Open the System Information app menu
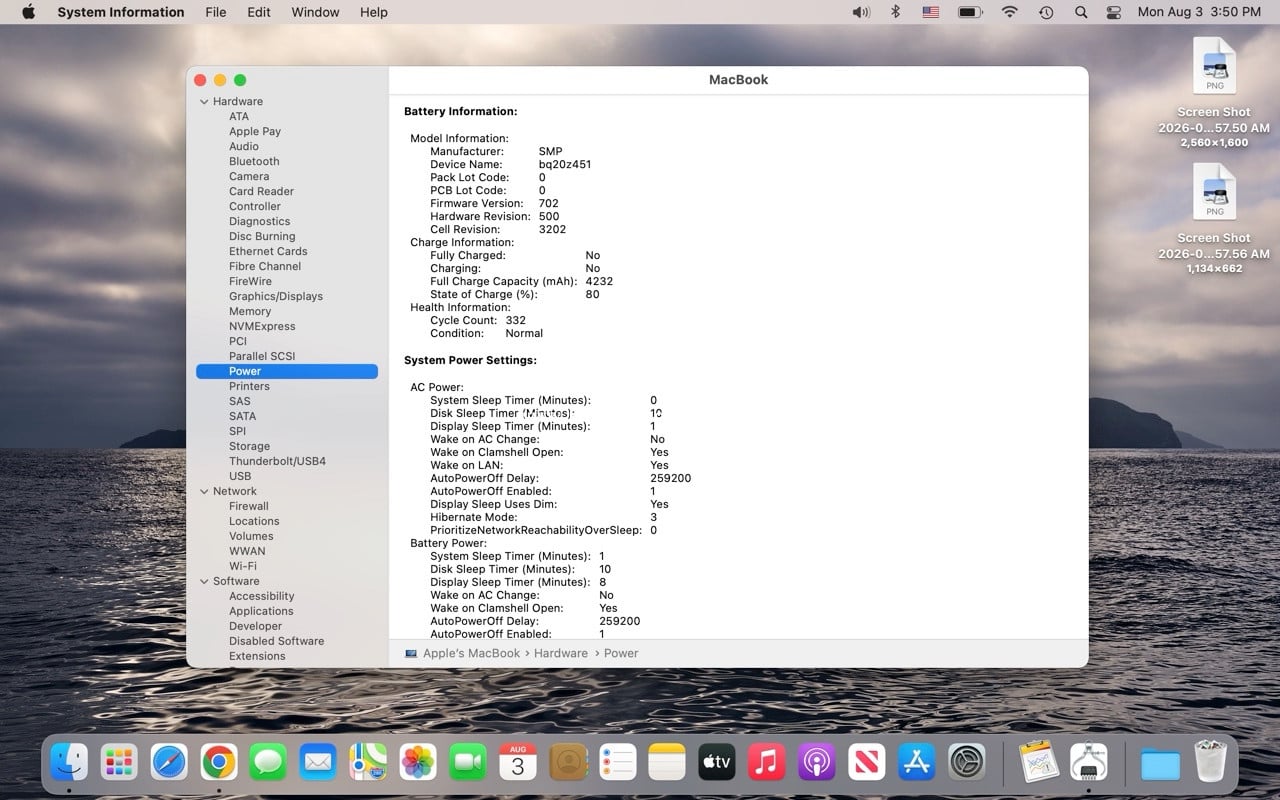This screenshot has height=800, width=1280. 121,12
